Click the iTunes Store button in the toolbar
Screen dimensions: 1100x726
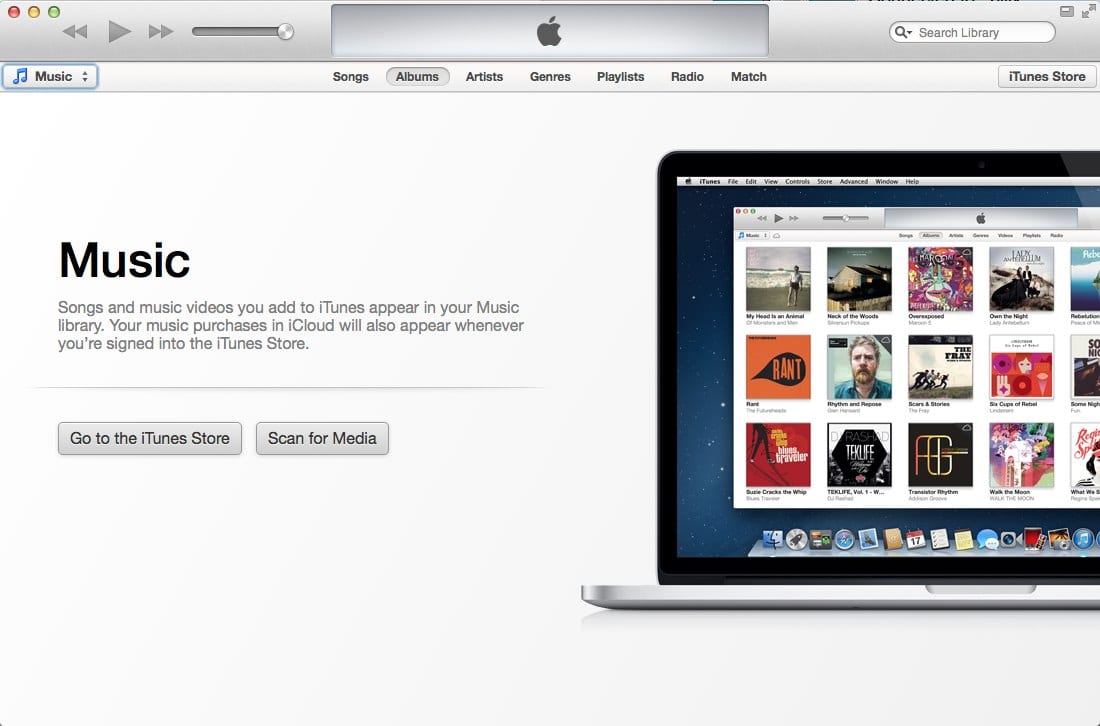tap(1047, 76)
